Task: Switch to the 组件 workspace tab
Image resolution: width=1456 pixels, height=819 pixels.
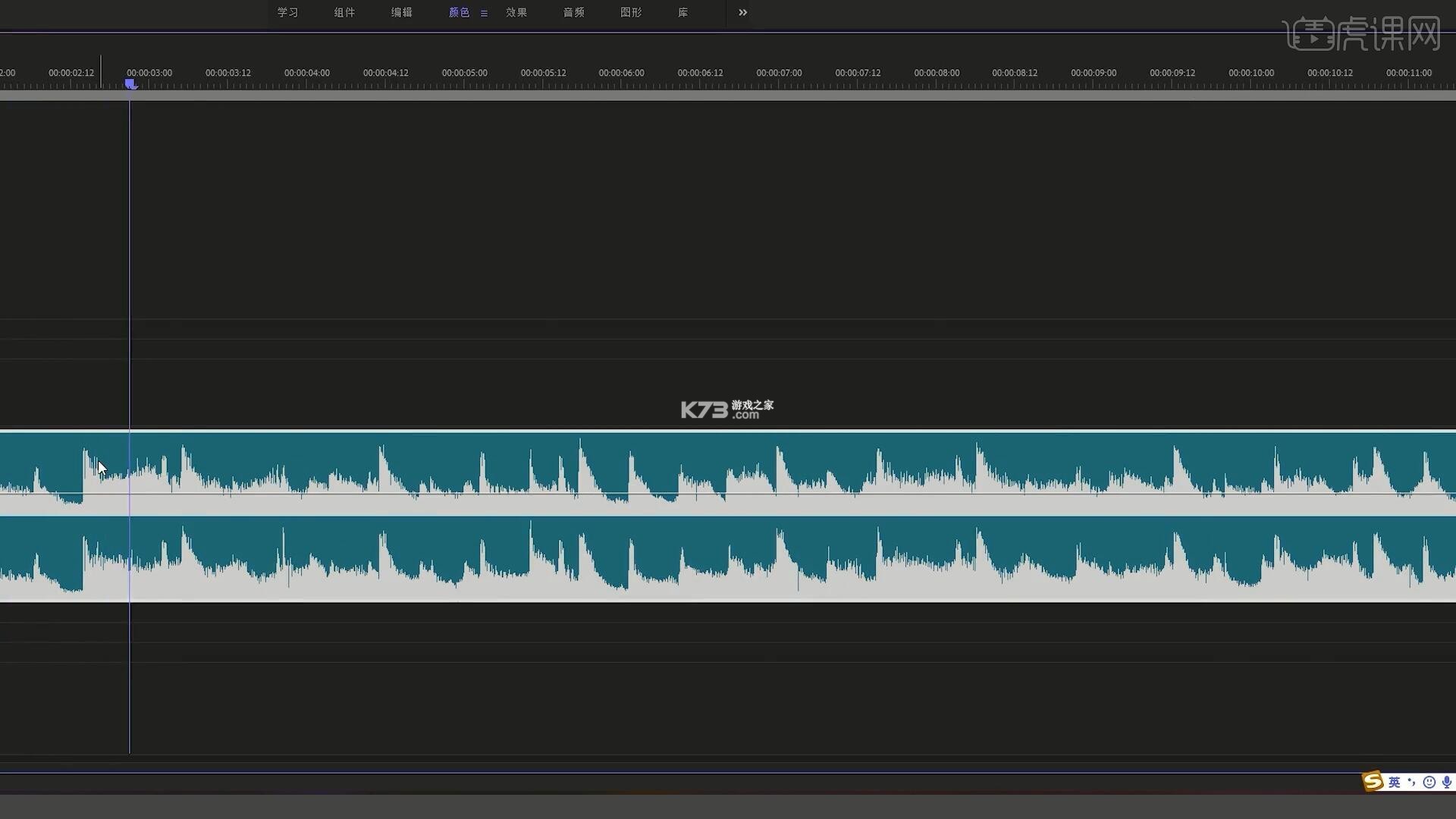Action: click(344, 12)
